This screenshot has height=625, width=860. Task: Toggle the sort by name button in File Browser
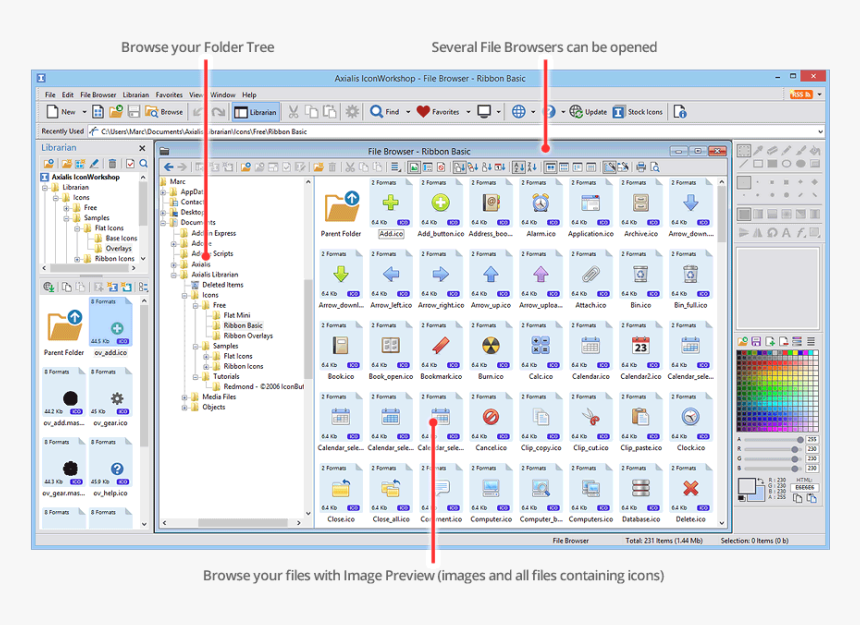click(459, 167)
